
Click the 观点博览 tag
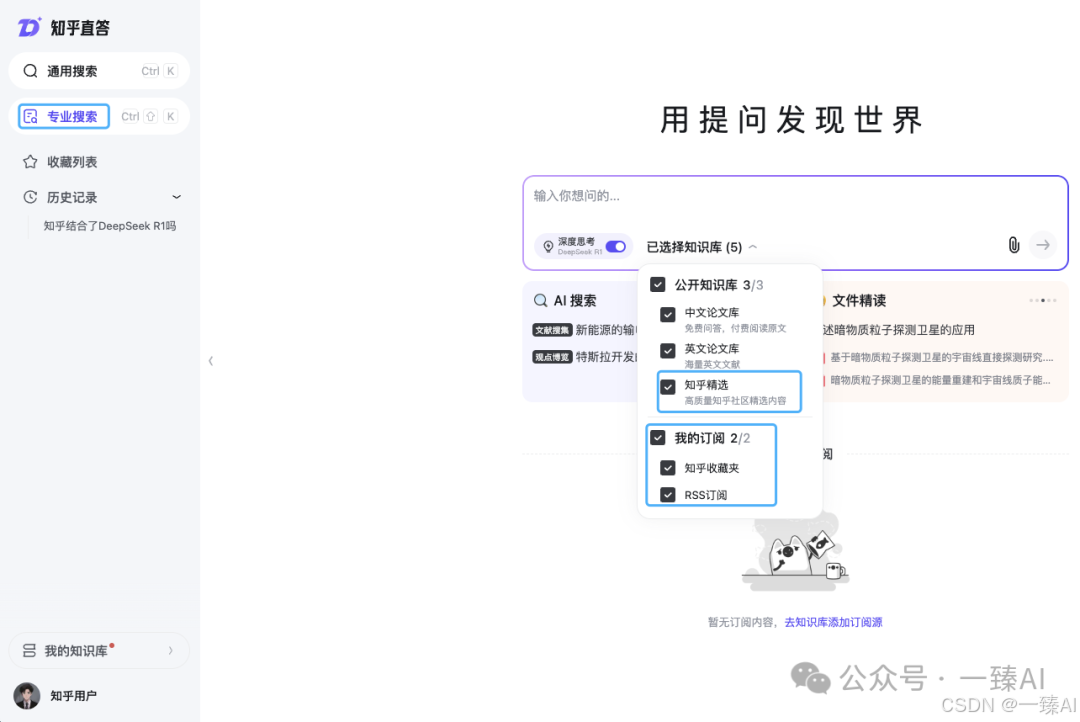552,357
